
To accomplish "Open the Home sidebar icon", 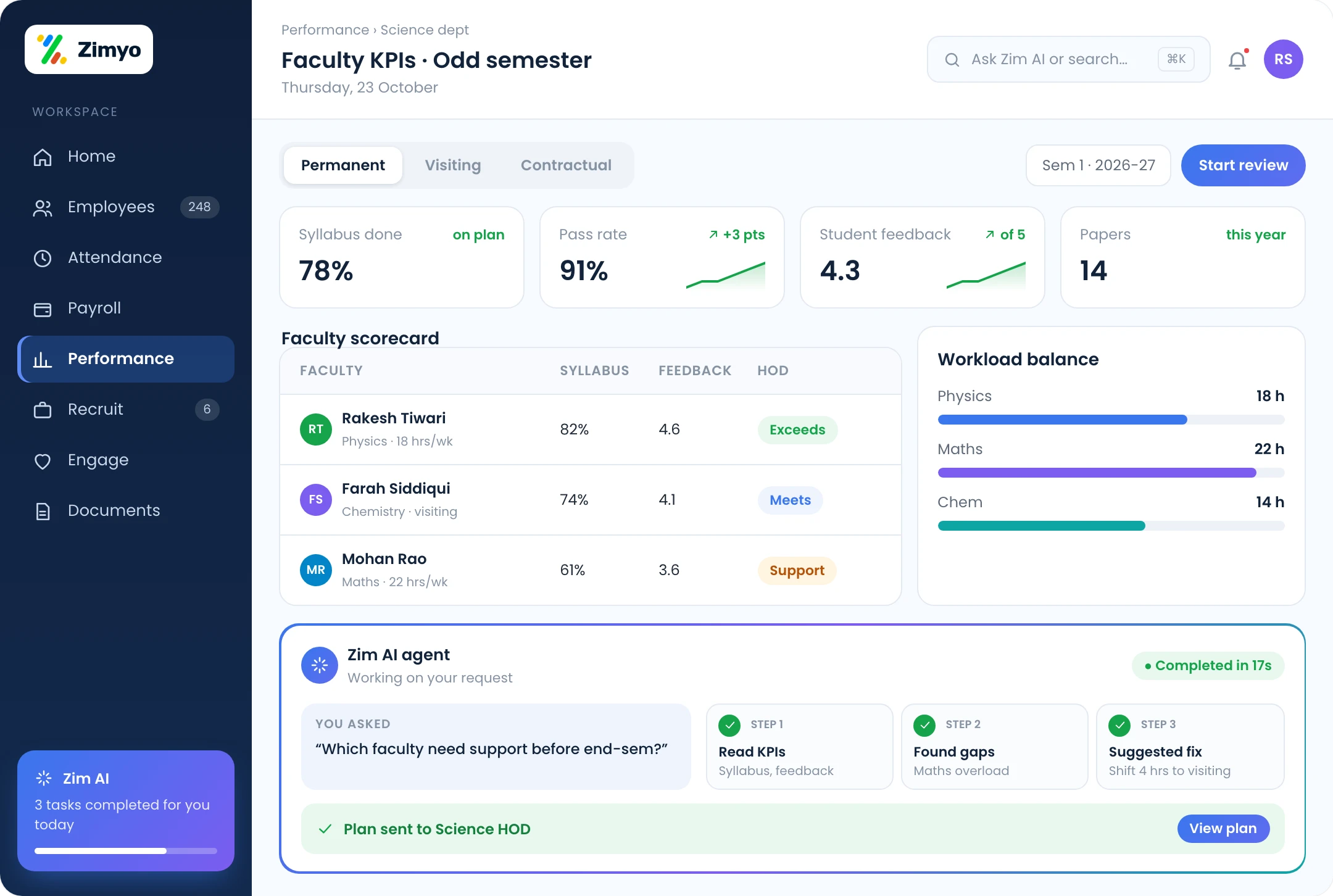I will point(43,157).
